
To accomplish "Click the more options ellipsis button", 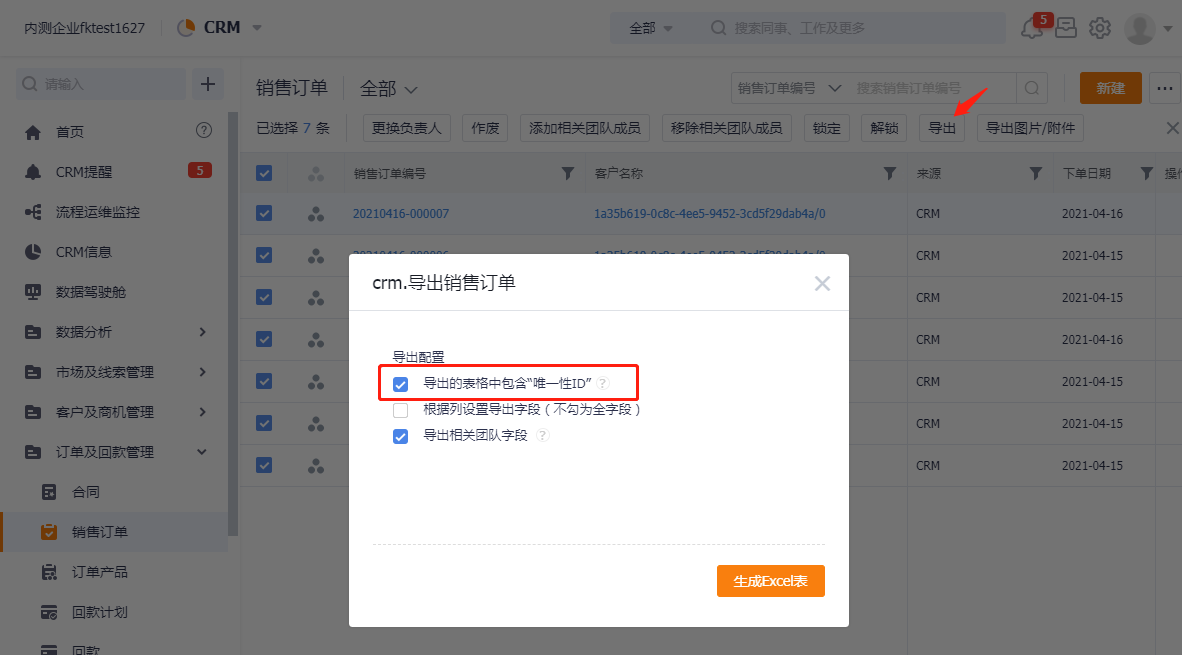I will [x=1165, y=88].
